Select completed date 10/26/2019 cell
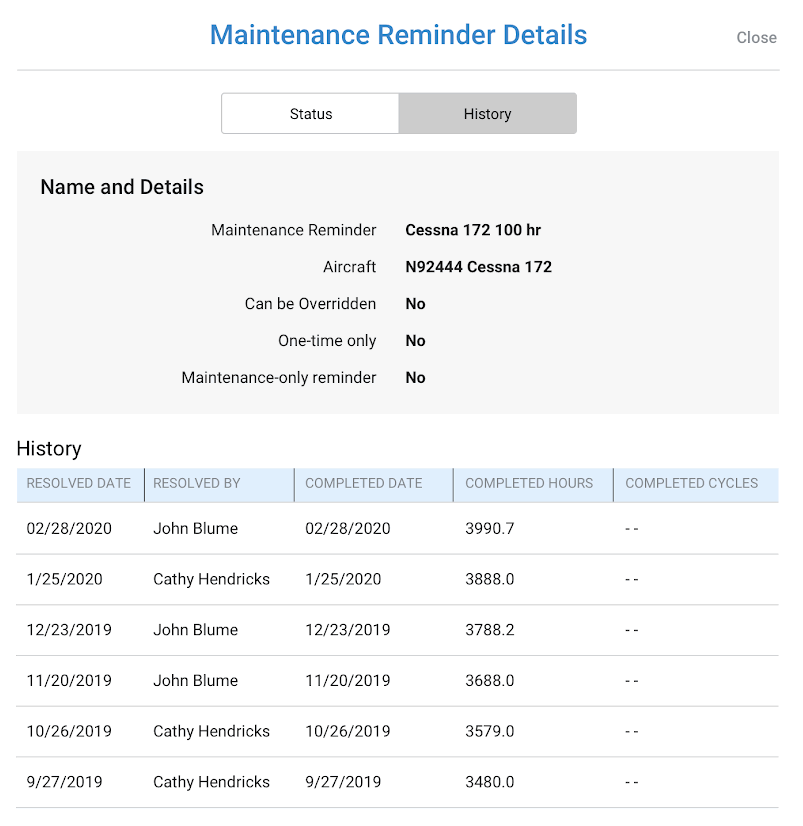Image resolution: width=803 pixels, height=826 pixels. pos(348,731)
